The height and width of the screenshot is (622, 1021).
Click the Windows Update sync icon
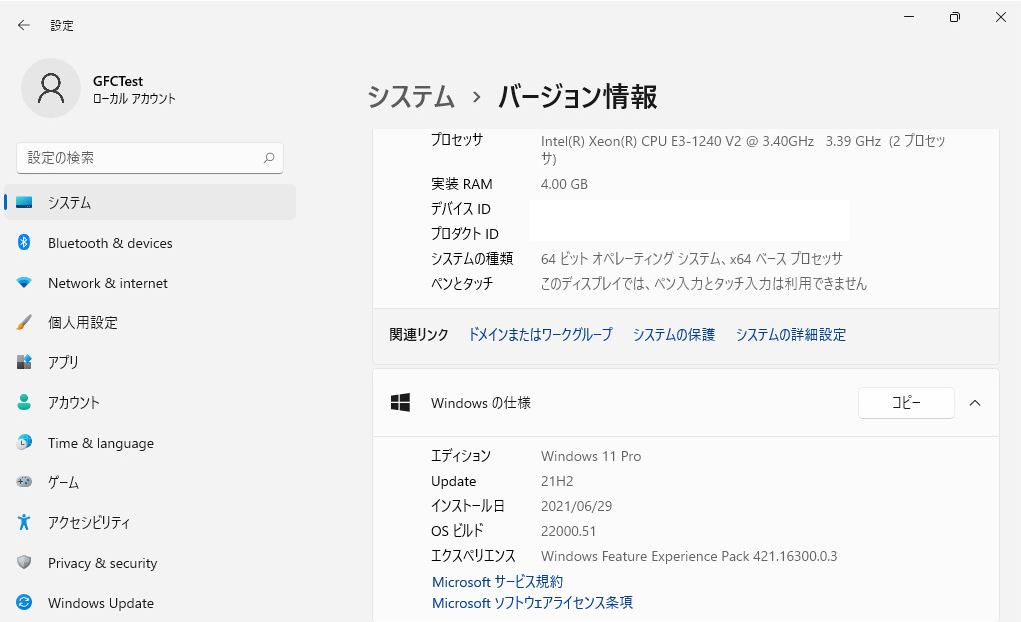pos(24,602)
